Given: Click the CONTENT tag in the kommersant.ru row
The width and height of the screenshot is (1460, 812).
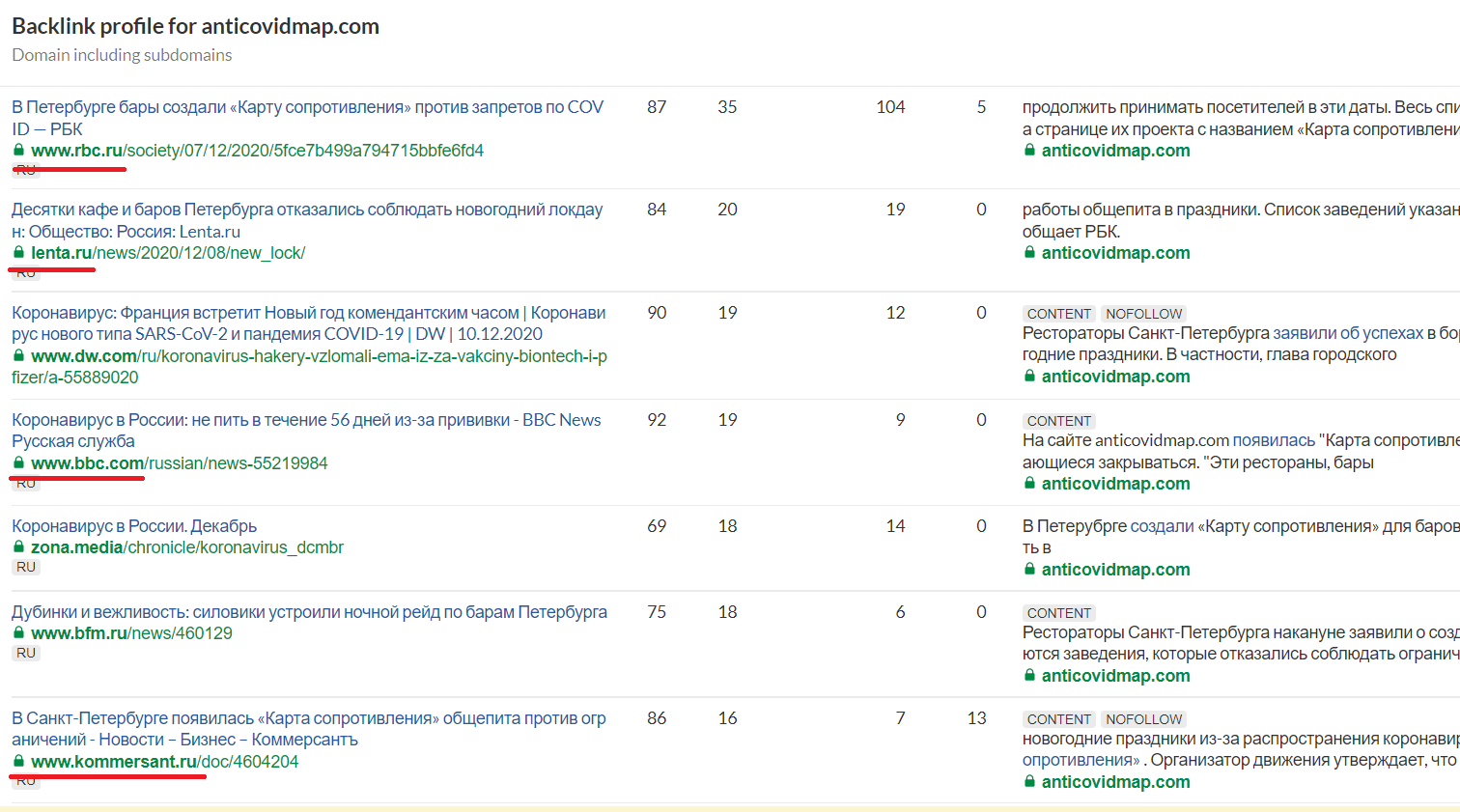Looking at the screenshot, I should [x=1059, y=719].
